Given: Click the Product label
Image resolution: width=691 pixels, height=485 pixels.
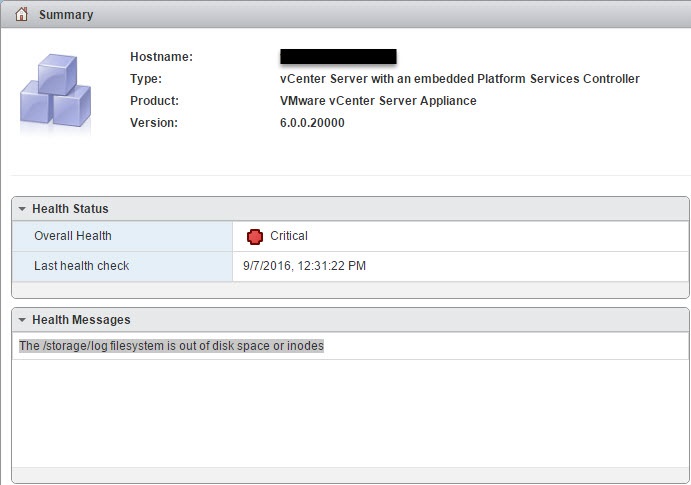Looking at the screenshot, I should click(154, 101).
